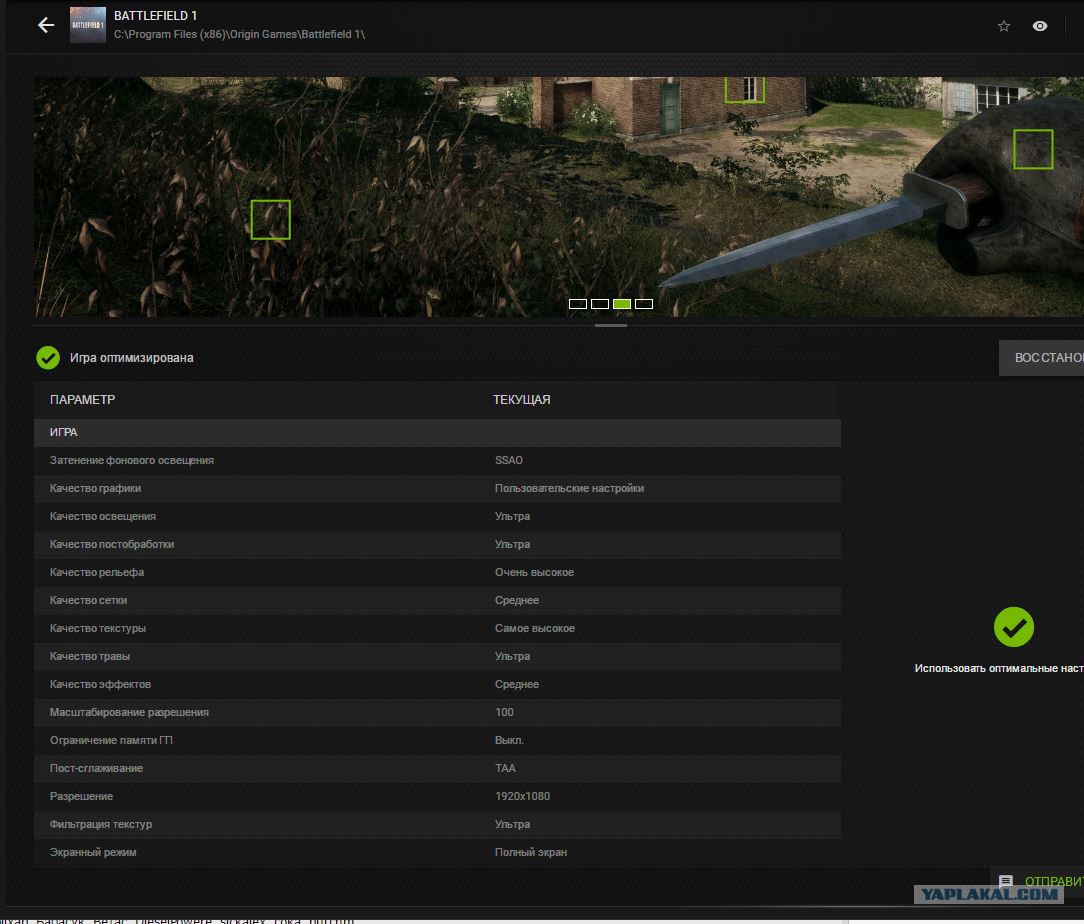Click the ПАРАМЕТР column header

(x=82, y=399)
